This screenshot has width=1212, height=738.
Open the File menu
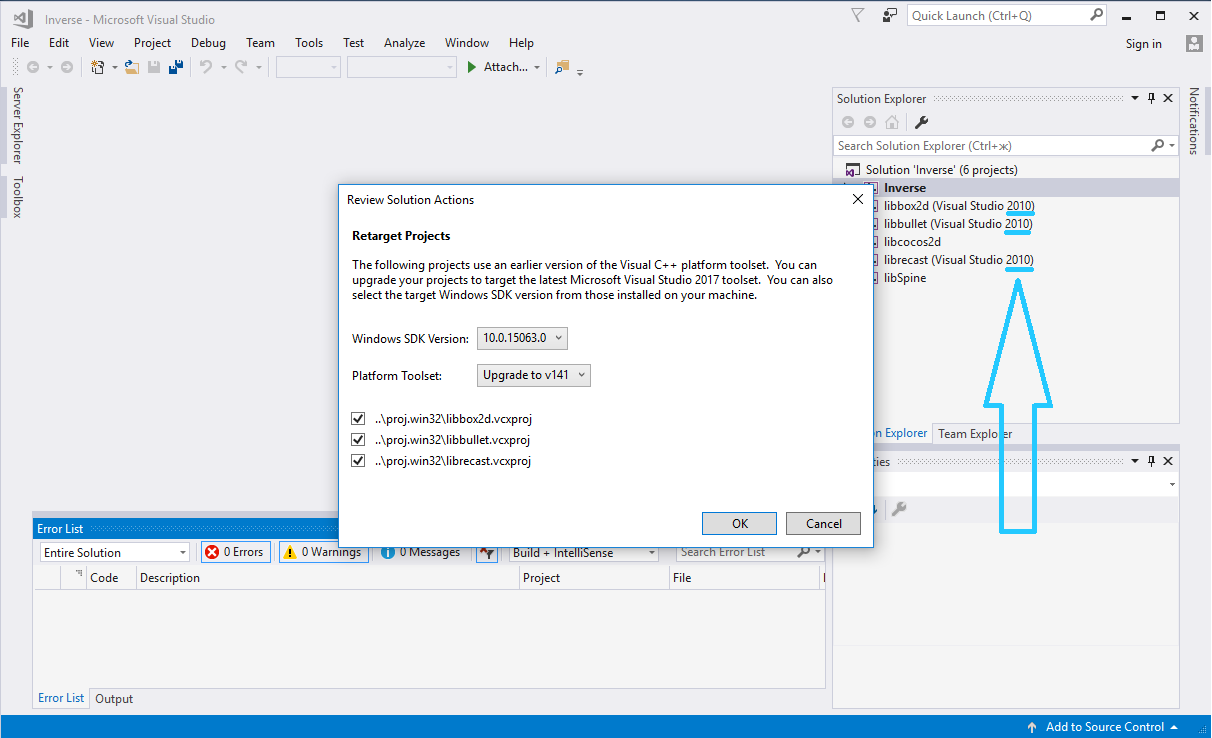point(20,43)
